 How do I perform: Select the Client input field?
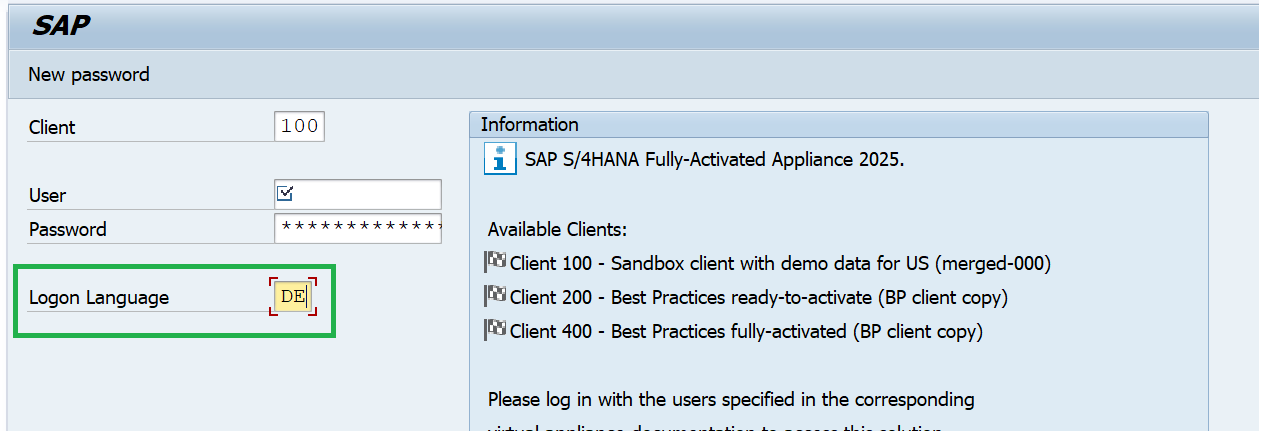point(299,126)
